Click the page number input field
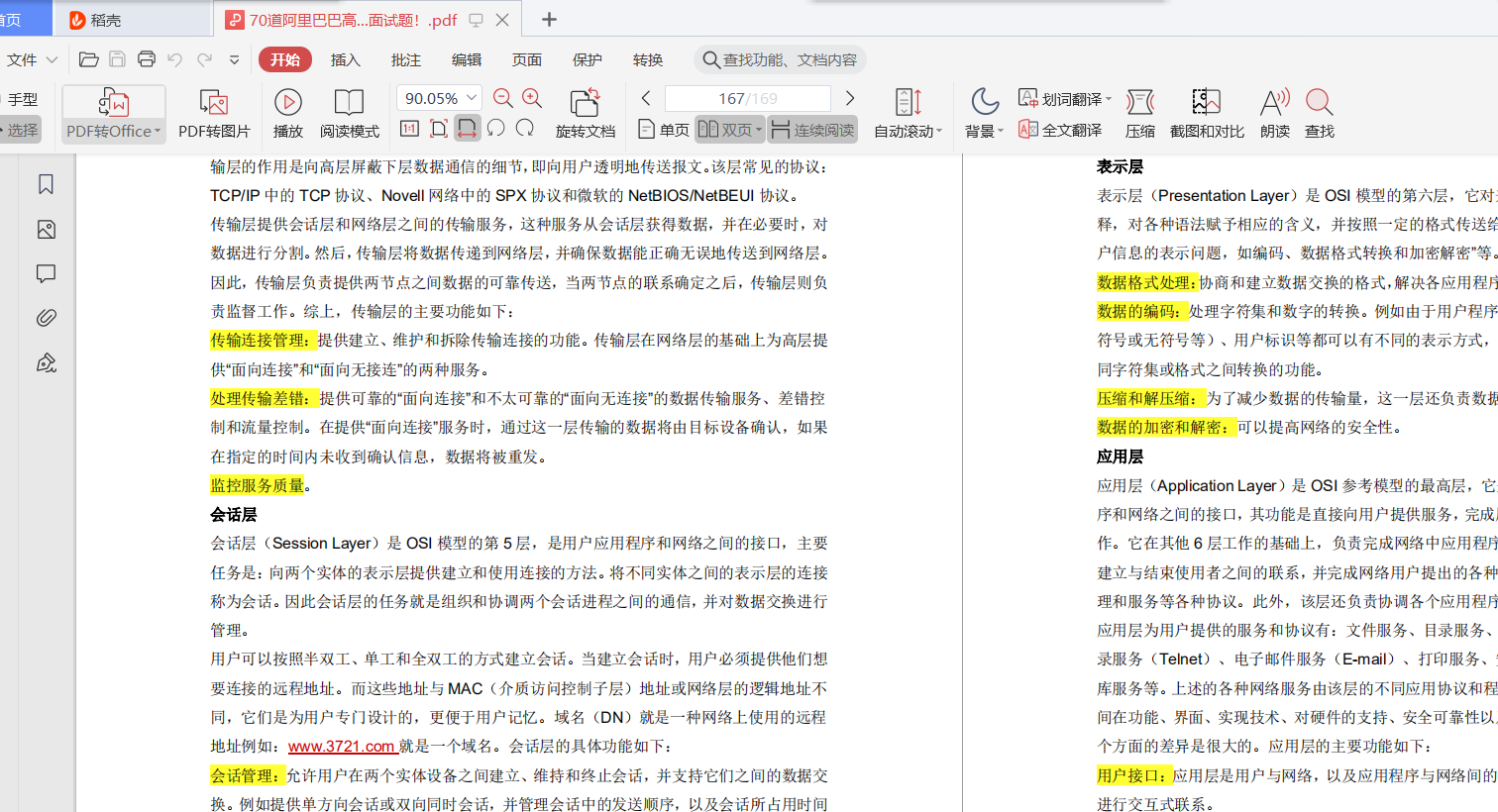Image resolution: width=1498 pixels, height=812 pixels. click(x=747, y=98)
